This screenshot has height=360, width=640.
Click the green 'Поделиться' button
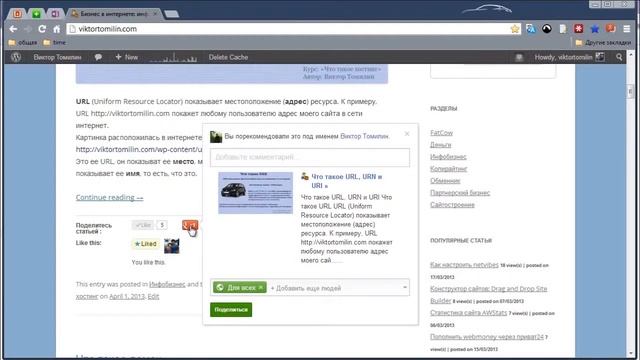(x=231, y=310)
